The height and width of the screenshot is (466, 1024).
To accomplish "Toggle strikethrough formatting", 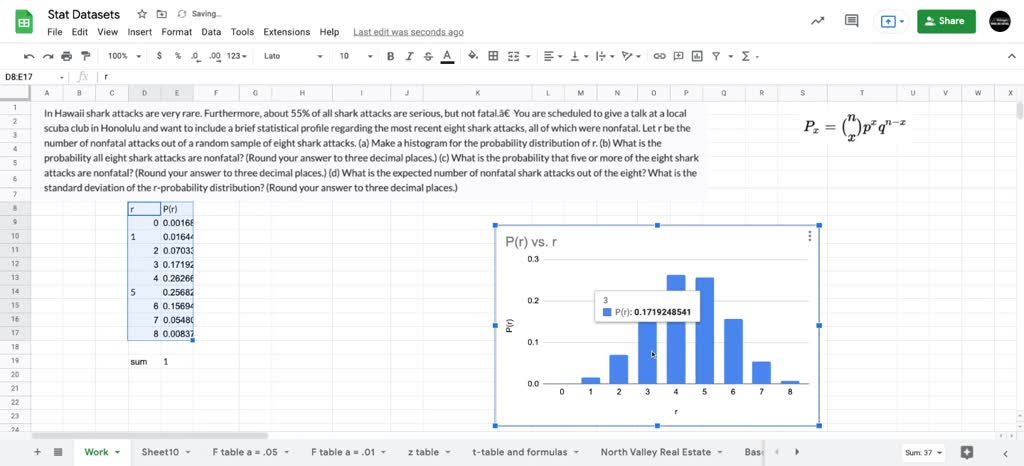I will tap(427, 56).
